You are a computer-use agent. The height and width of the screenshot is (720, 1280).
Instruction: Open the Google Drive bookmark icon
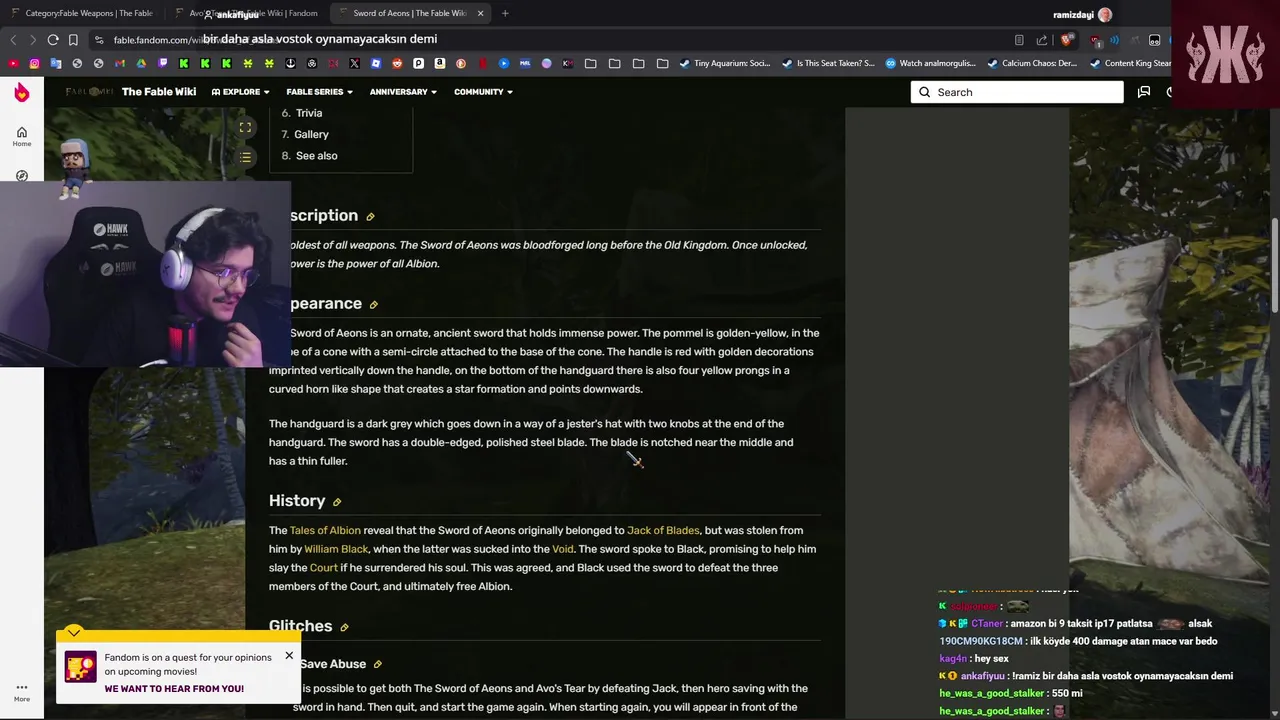coord(141,63)
